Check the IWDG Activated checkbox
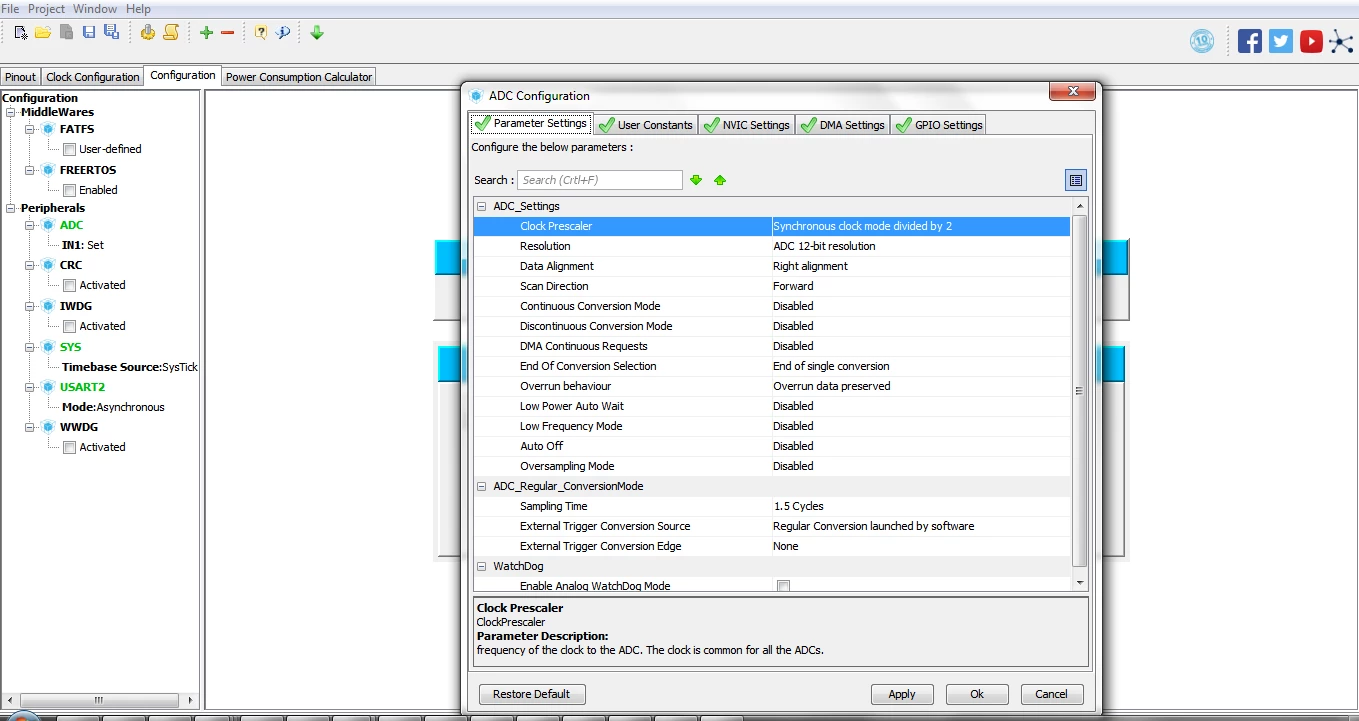The height and width of the screenshot is (721, 1359). (69, 326)
